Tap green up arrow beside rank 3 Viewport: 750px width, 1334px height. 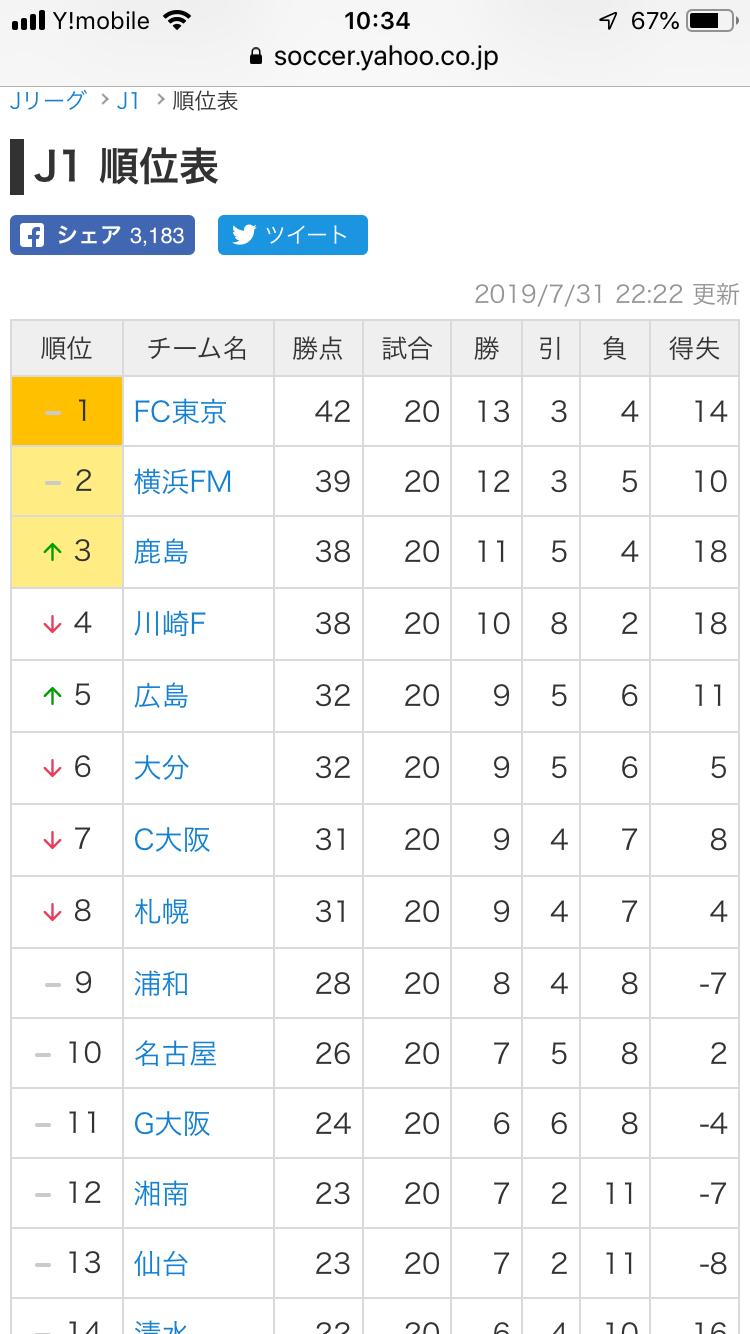pos(52,552)
